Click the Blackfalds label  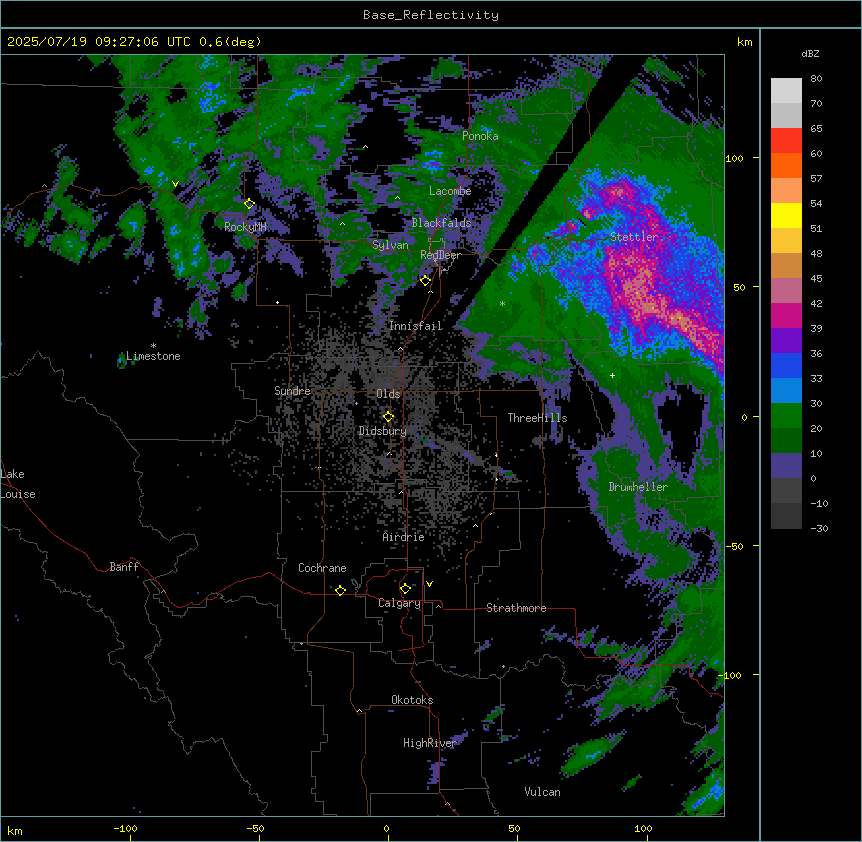[x=441, y=223]
